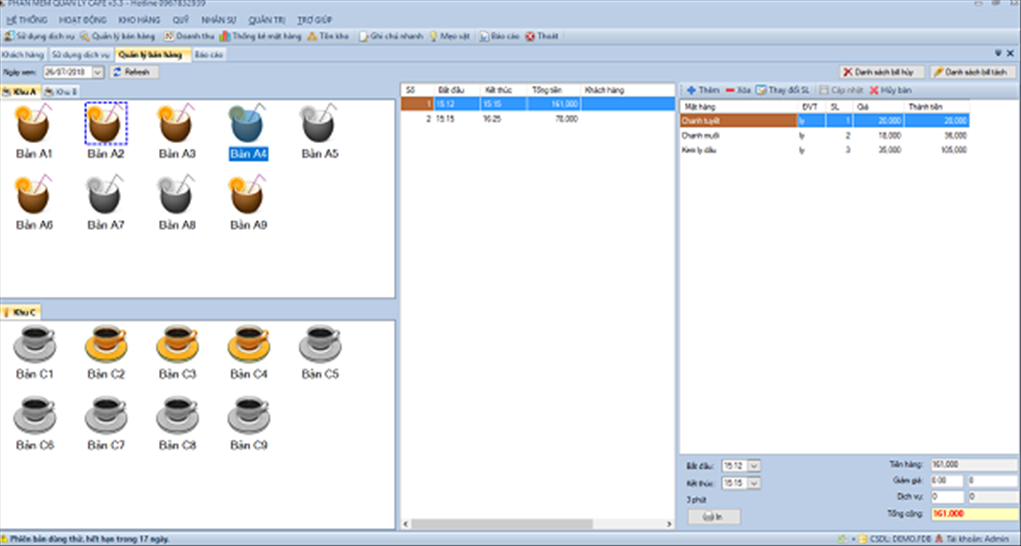
Task: Expand the Ngày xem date dropdown
Action: click(x=98, y=72)
